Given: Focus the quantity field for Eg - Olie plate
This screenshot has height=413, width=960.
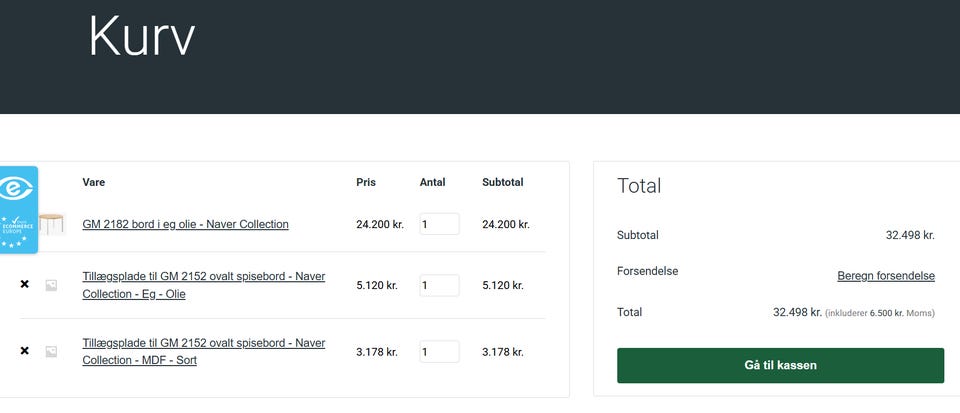Looking at the screenshot, I should [x=439, y=285].
